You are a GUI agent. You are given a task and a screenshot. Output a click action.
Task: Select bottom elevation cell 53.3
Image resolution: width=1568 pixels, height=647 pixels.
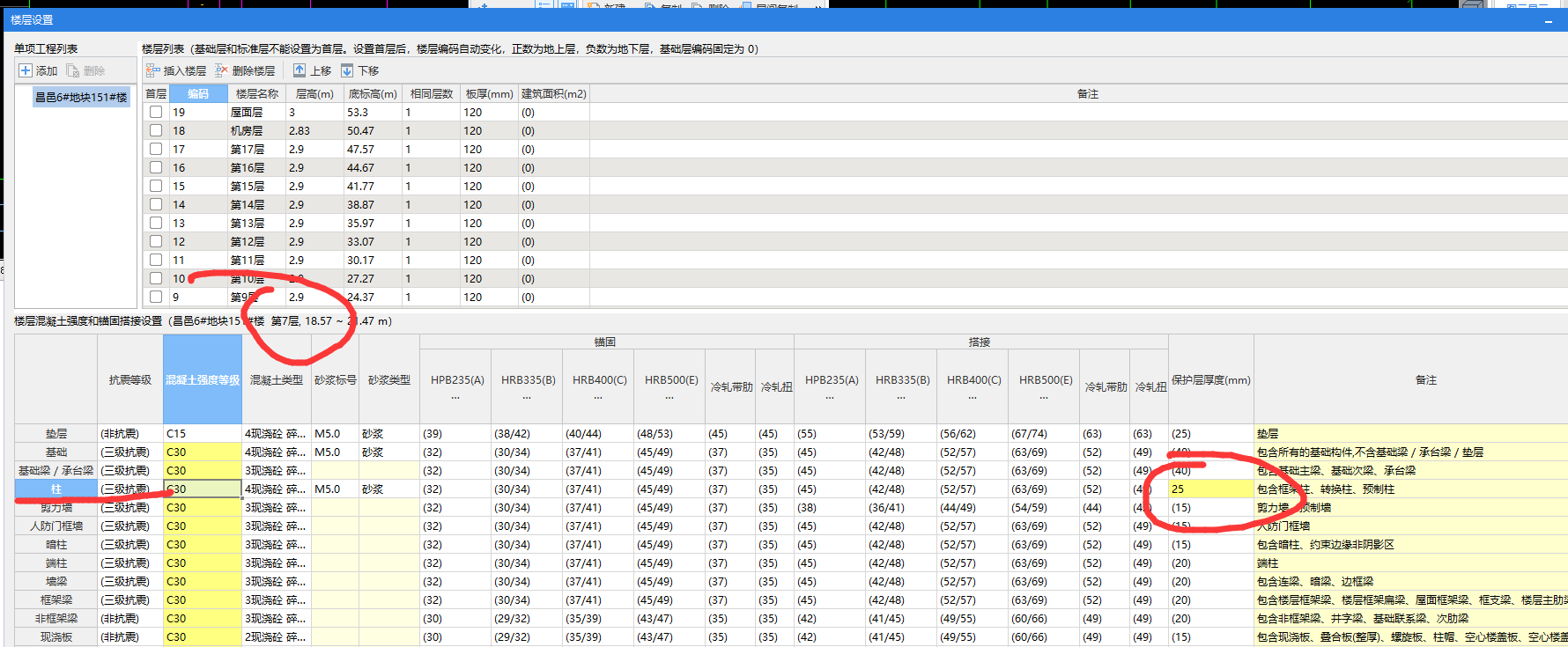[x=373, y=112]
